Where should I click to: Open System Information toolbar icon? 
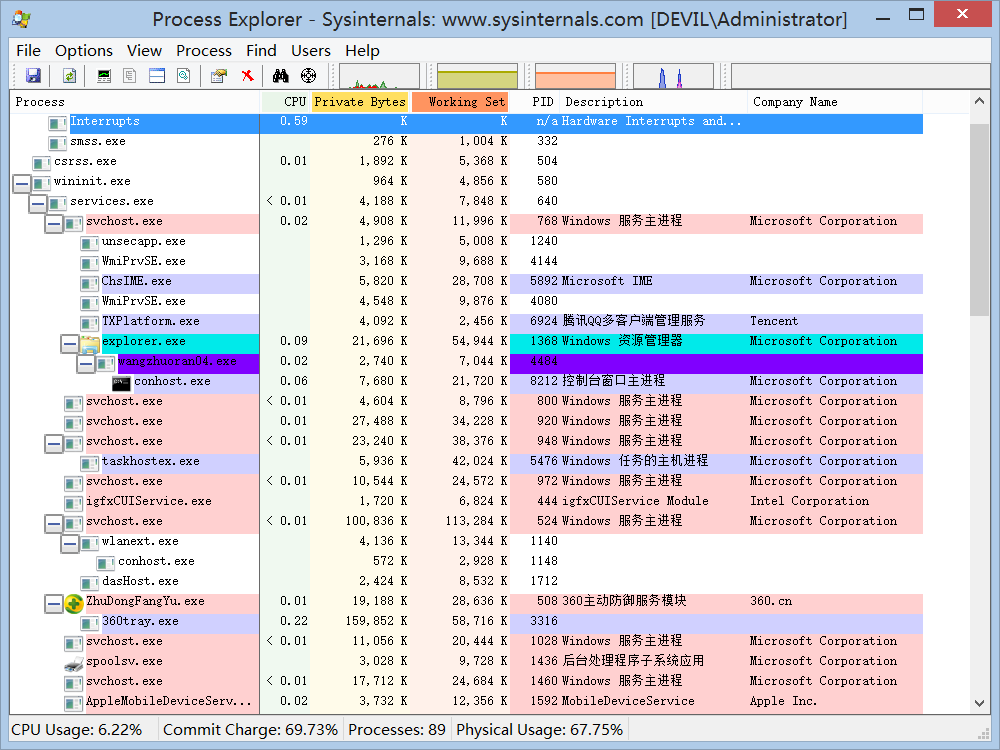click(x=104, y=76)
